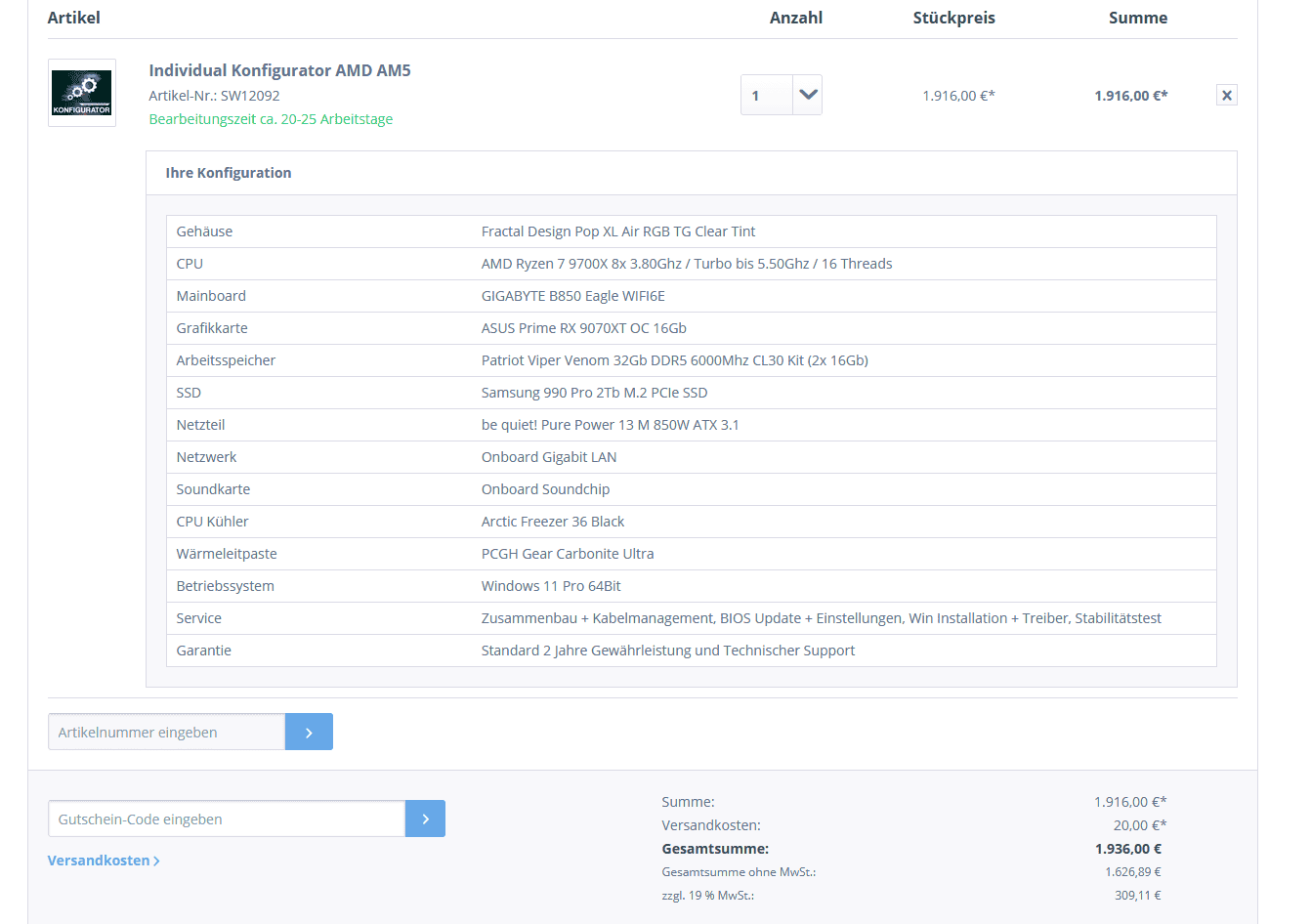This screenshot has width=1311, height=924.
Task: Open the Versandkosten link
Action: pos(104,861)
